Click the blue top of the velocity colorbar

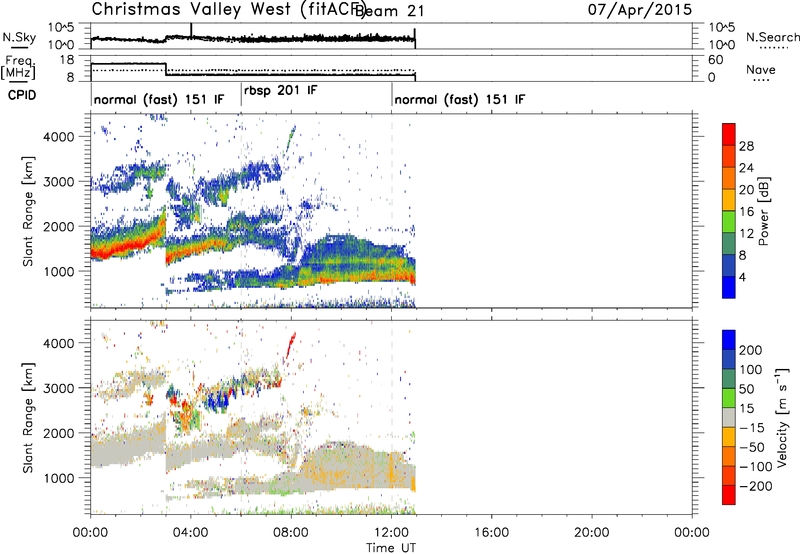tap(729, 340)
